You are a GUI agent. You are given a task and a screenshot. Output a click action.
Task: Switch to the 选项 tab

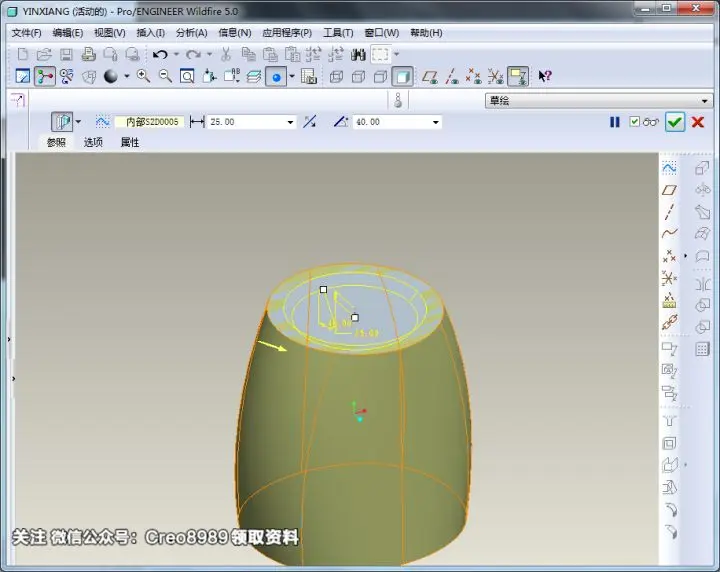(x=93, y=142)
